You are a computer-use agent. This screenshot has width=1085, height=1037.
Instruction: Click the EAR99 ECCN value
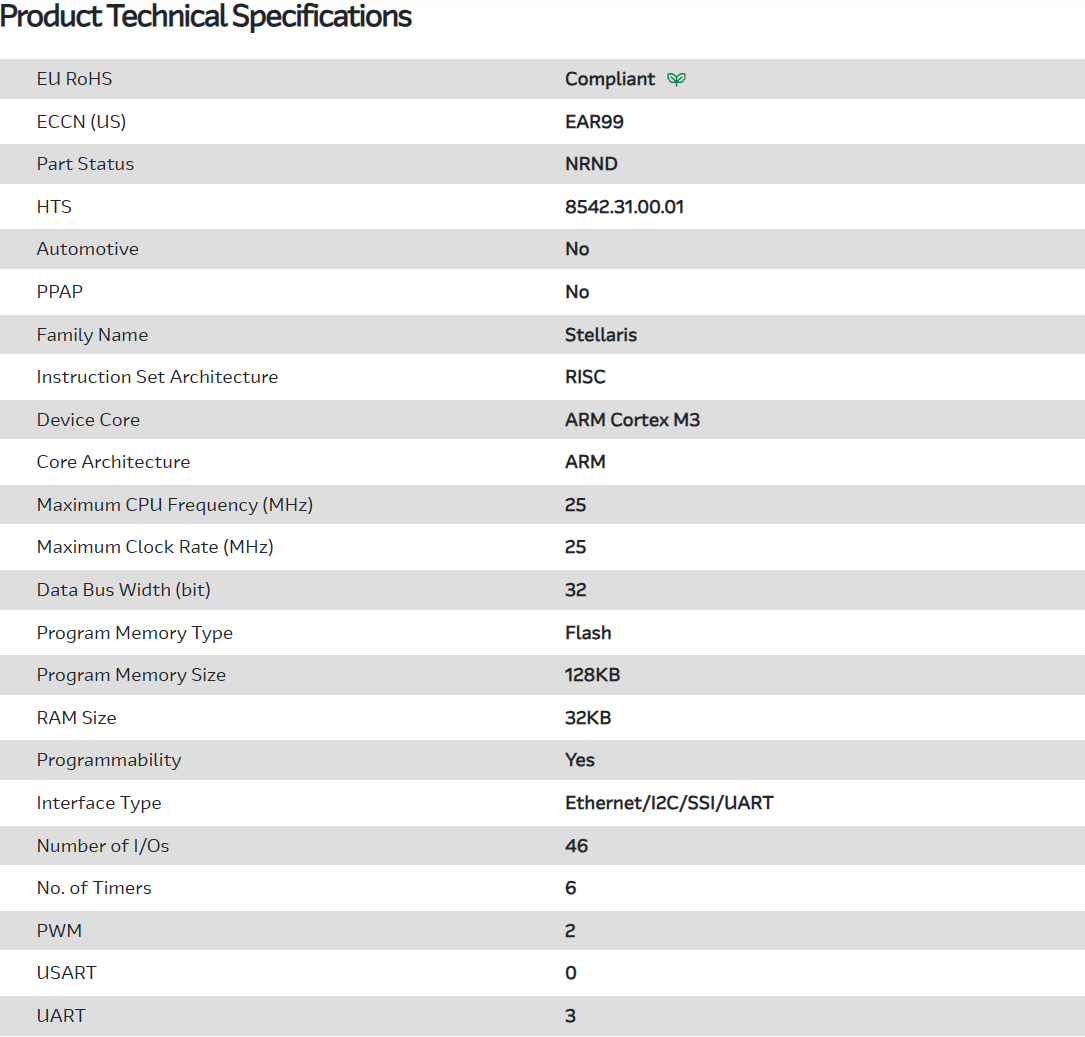pos(594,122)
